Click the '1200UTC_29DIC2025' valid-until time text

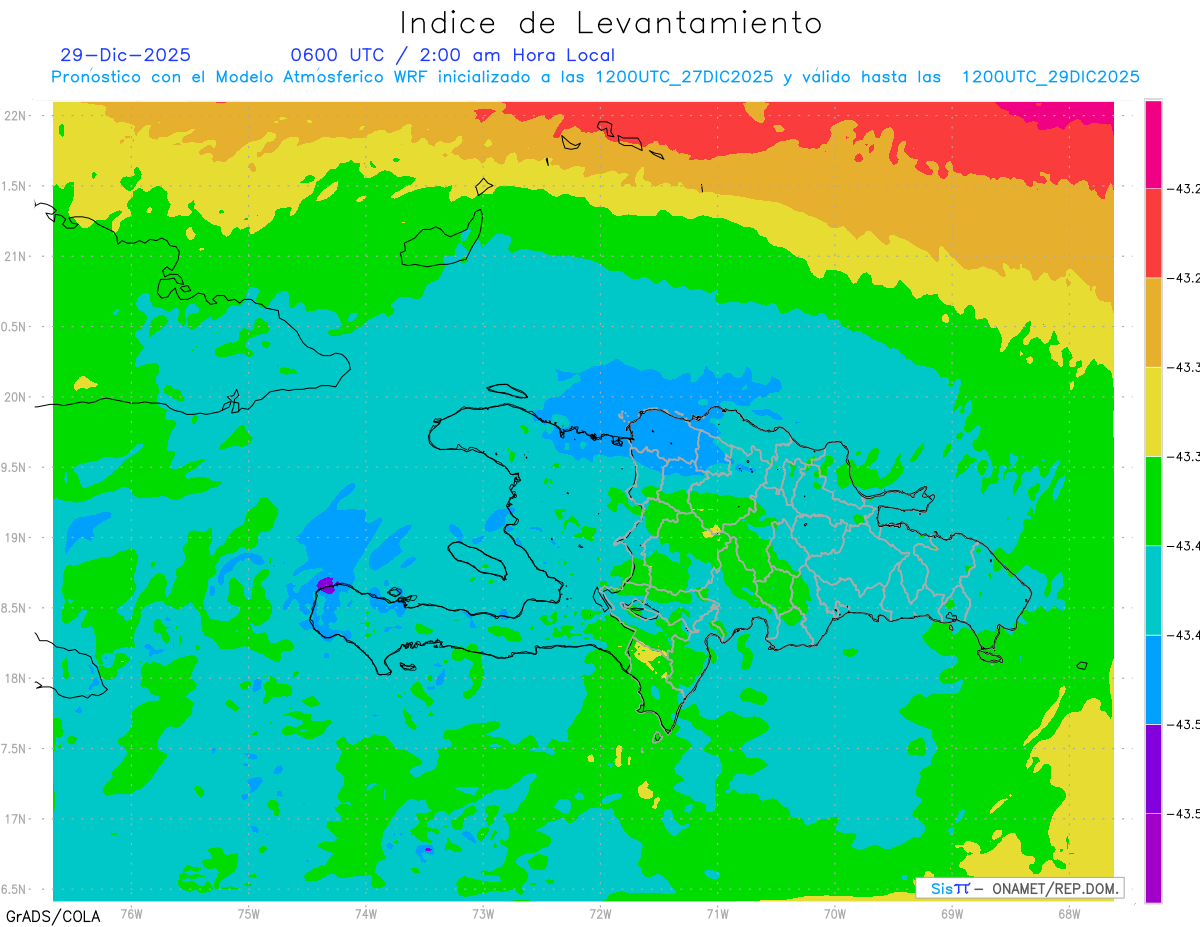(1050, 77)
